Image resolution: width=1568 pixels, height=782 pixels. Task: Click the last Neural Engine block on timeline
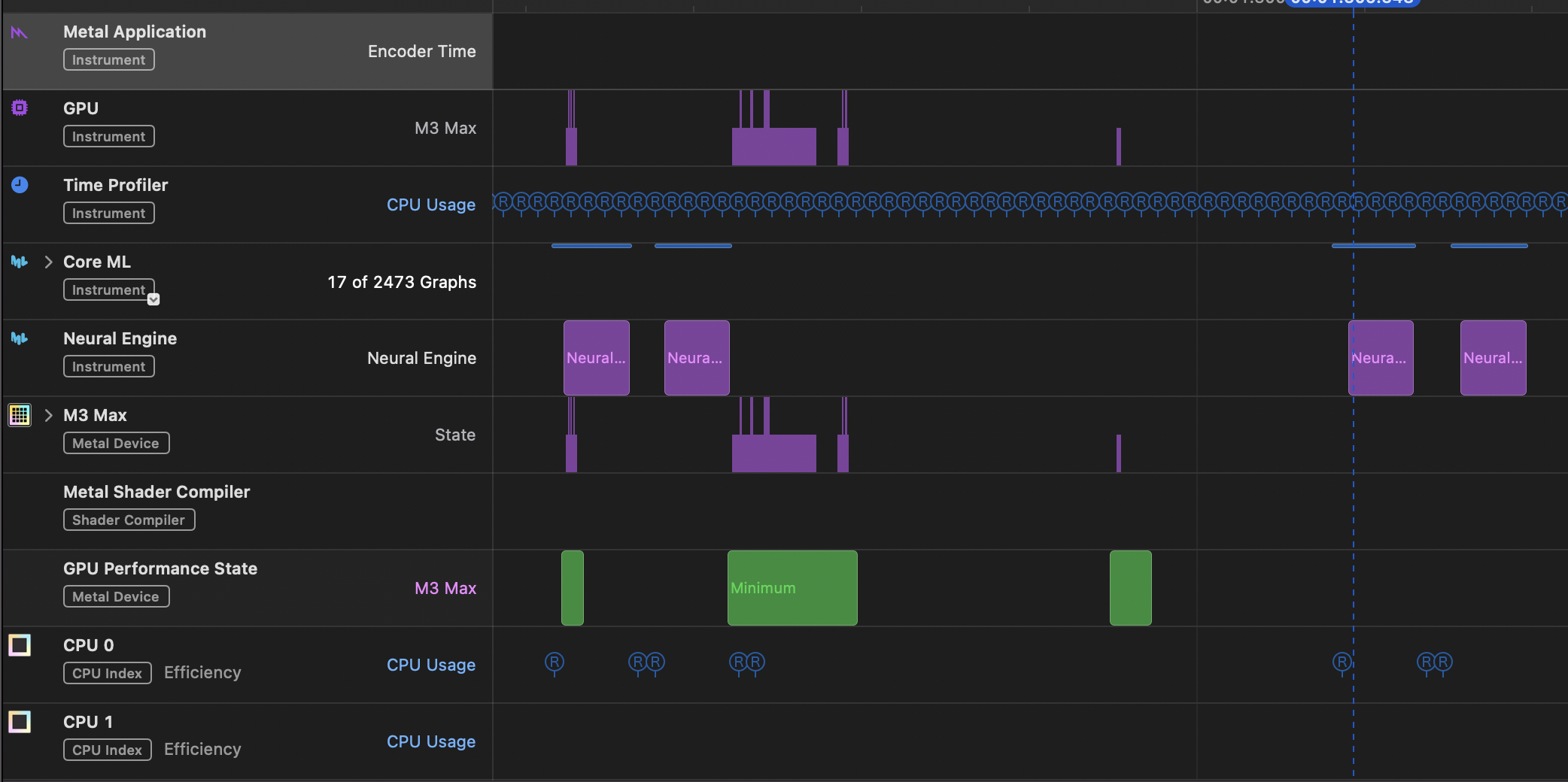(x=1493, y=358)
